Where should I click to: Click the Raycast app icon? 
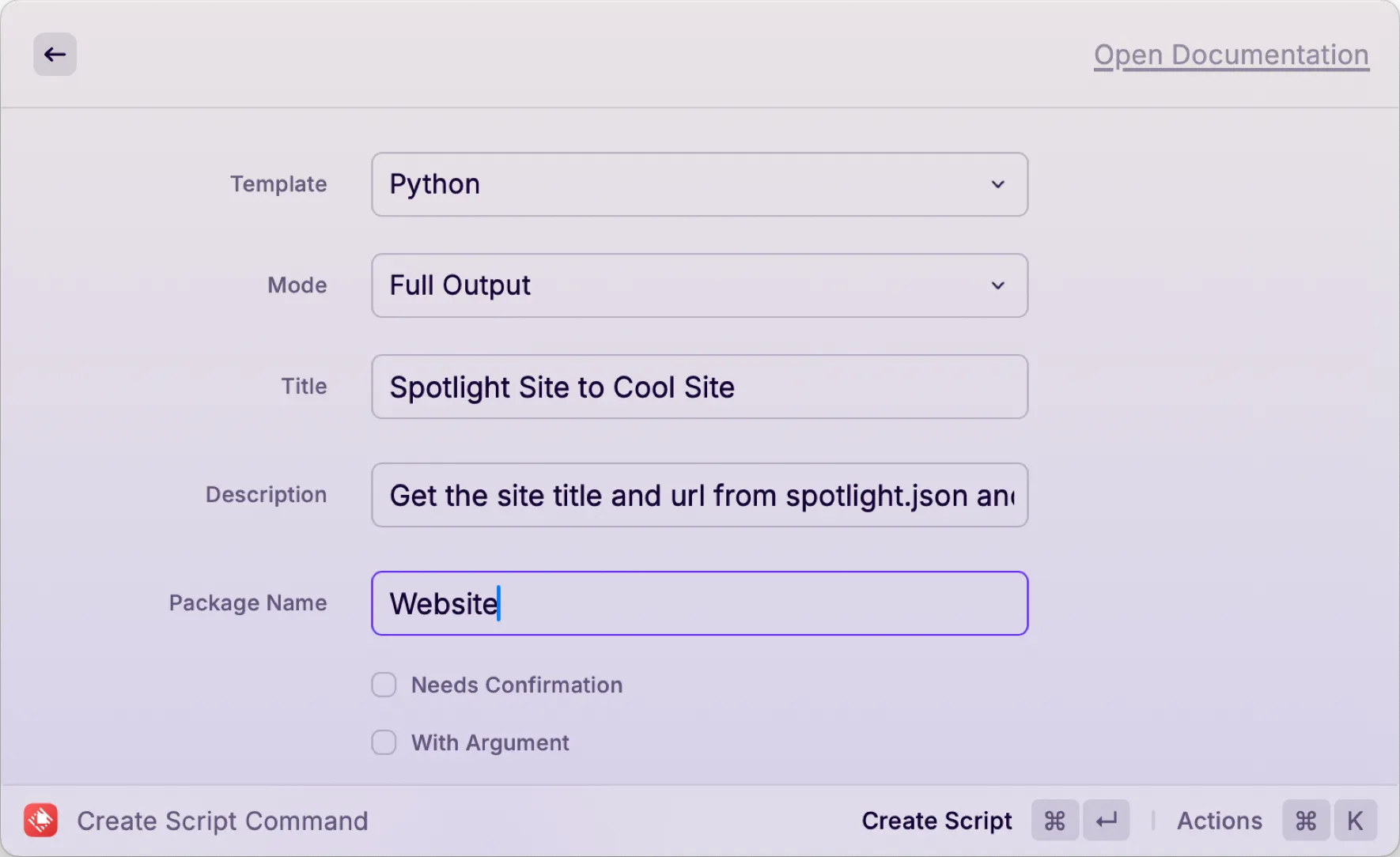tap(41, 820)
